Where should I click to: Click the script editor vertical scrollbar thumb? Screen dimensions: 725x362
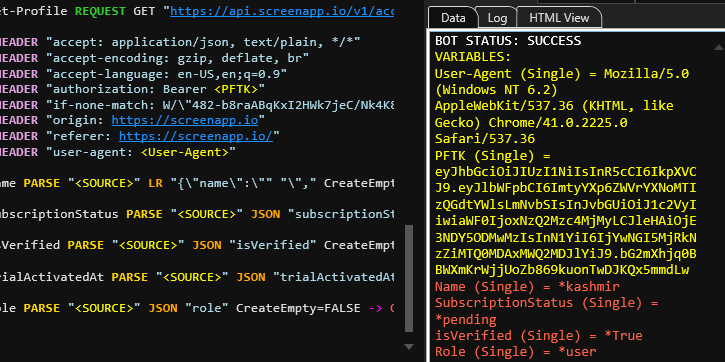[x=409, y=279]
